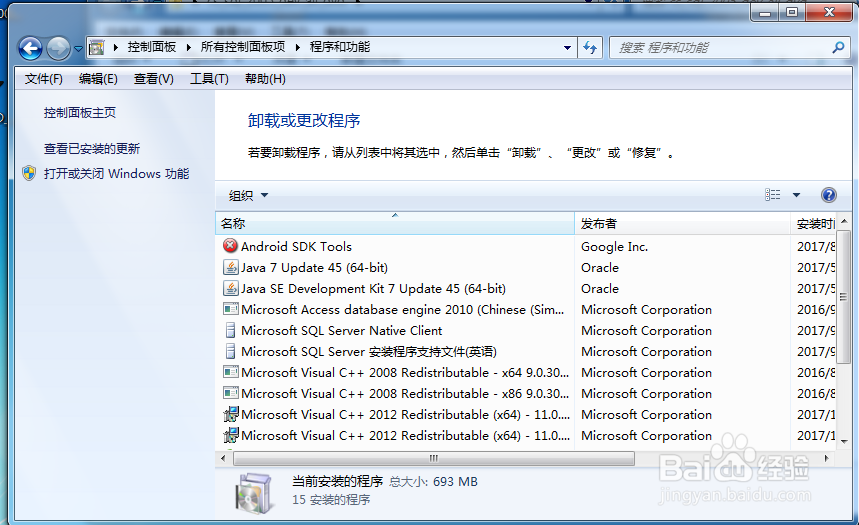Click the installed programs disc icon
Viewport: 859px width, 525px height.
[254, 493]
